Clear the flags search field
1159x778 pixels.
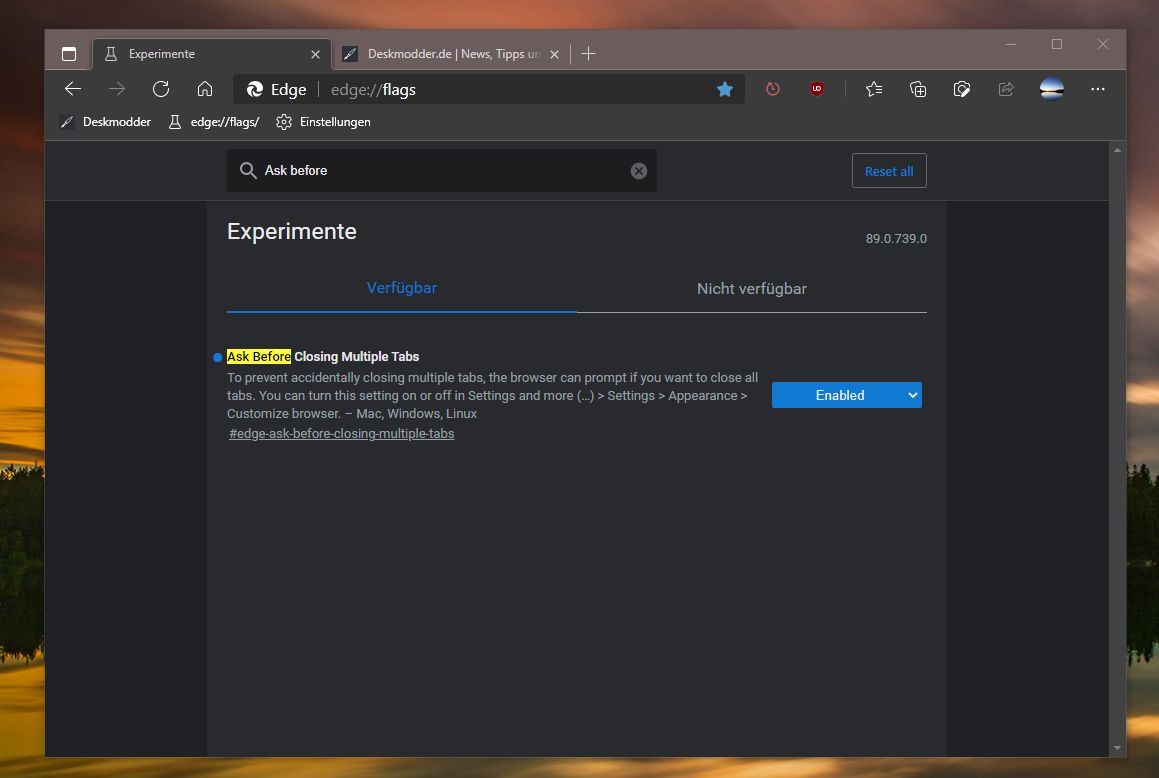click(639, 171)
